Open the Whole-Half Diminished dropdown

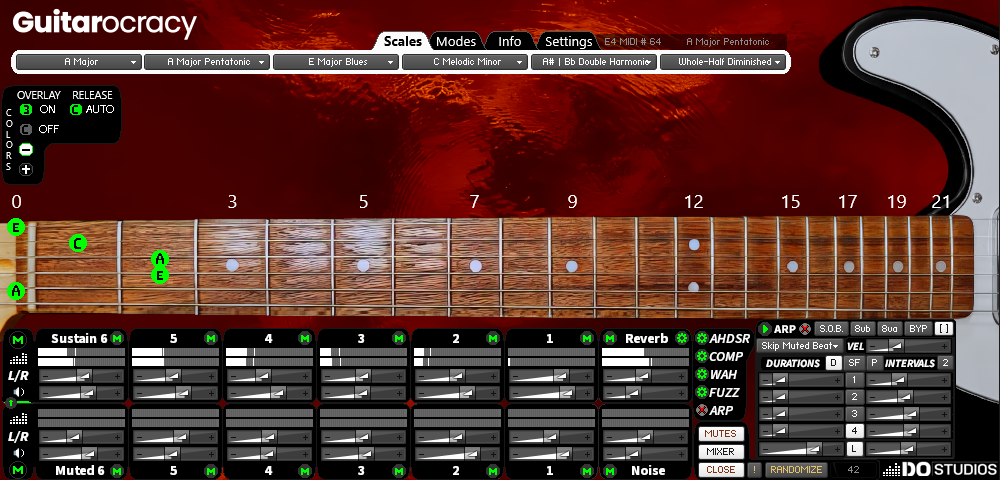(x=723, y=62)
